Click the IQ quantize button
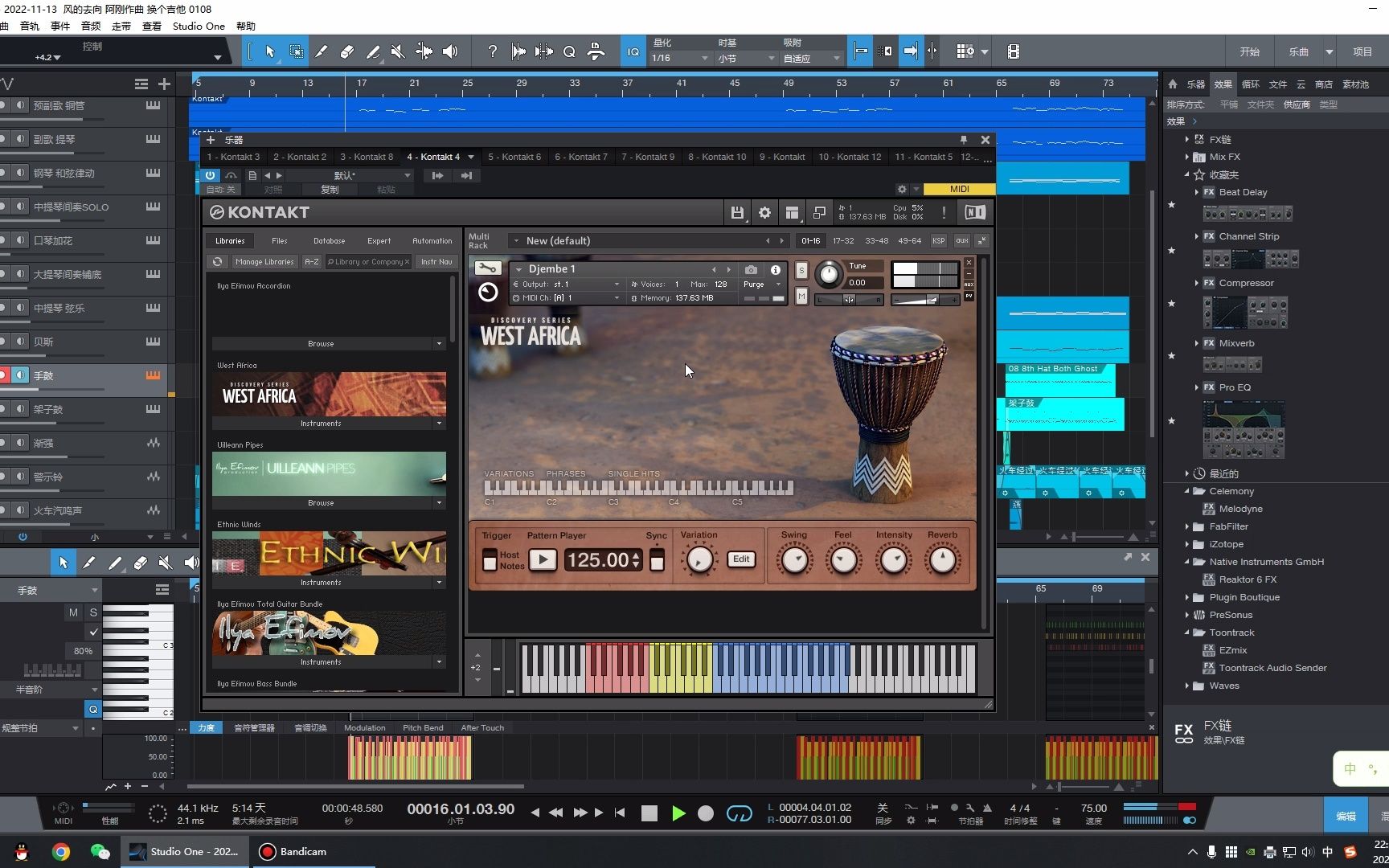The width and height of the screenshot is (1389, 868). tap(633, 51)
